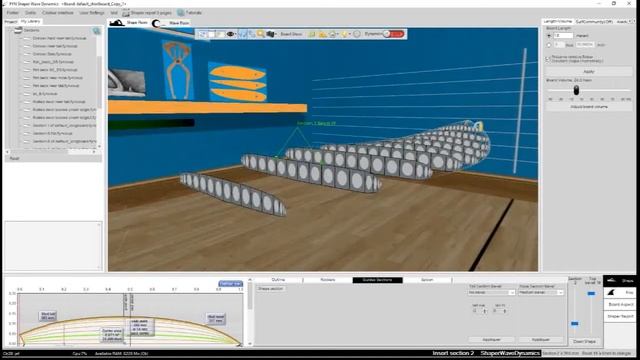Click the yellow folder icon in viewport toolbar
Screen dimensions: 640x360
pyautogui.click(x=322, y=34)
